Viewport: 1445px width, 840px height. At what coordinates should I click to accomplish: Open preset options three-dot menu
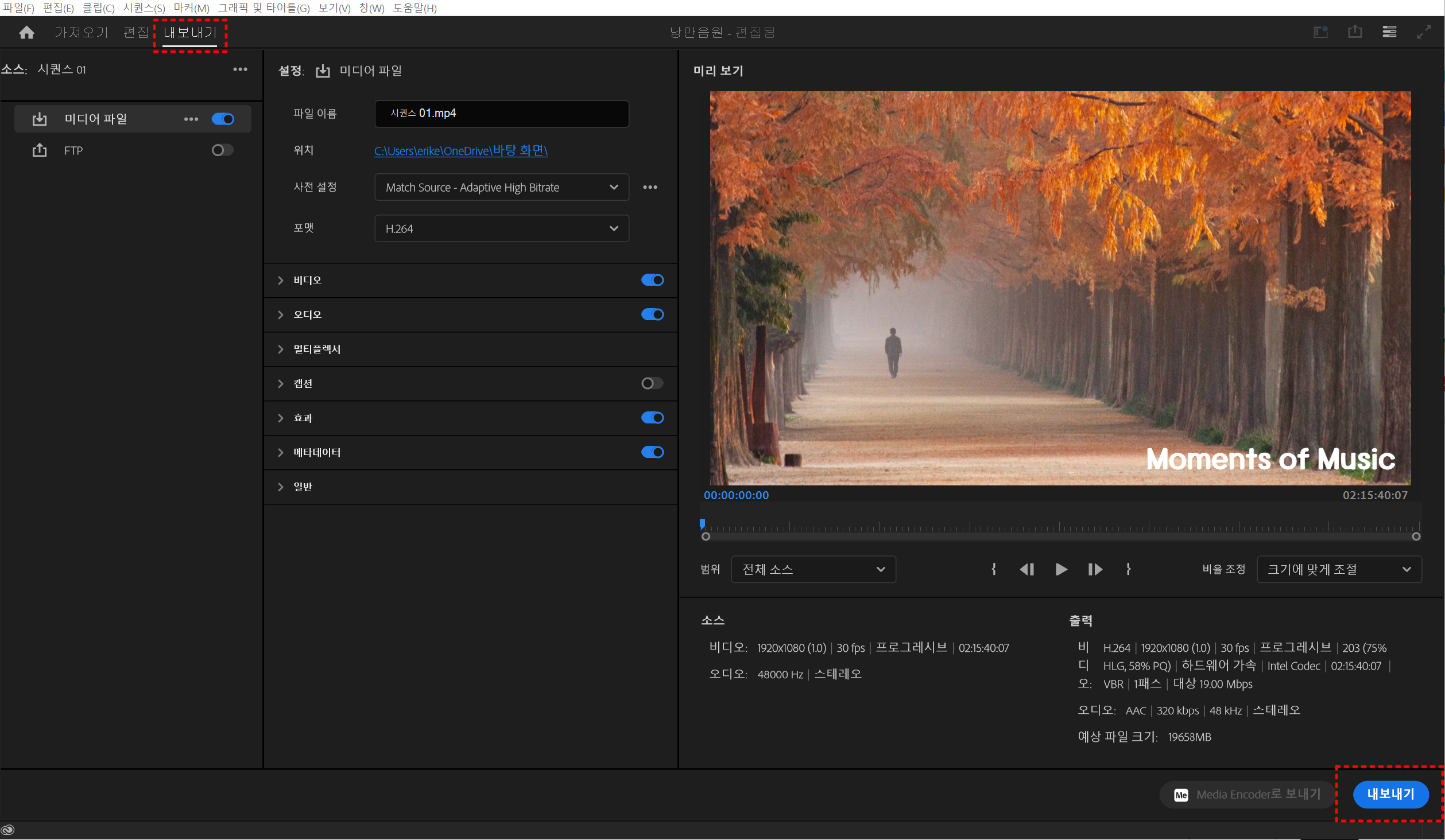[x=650, y=187]
